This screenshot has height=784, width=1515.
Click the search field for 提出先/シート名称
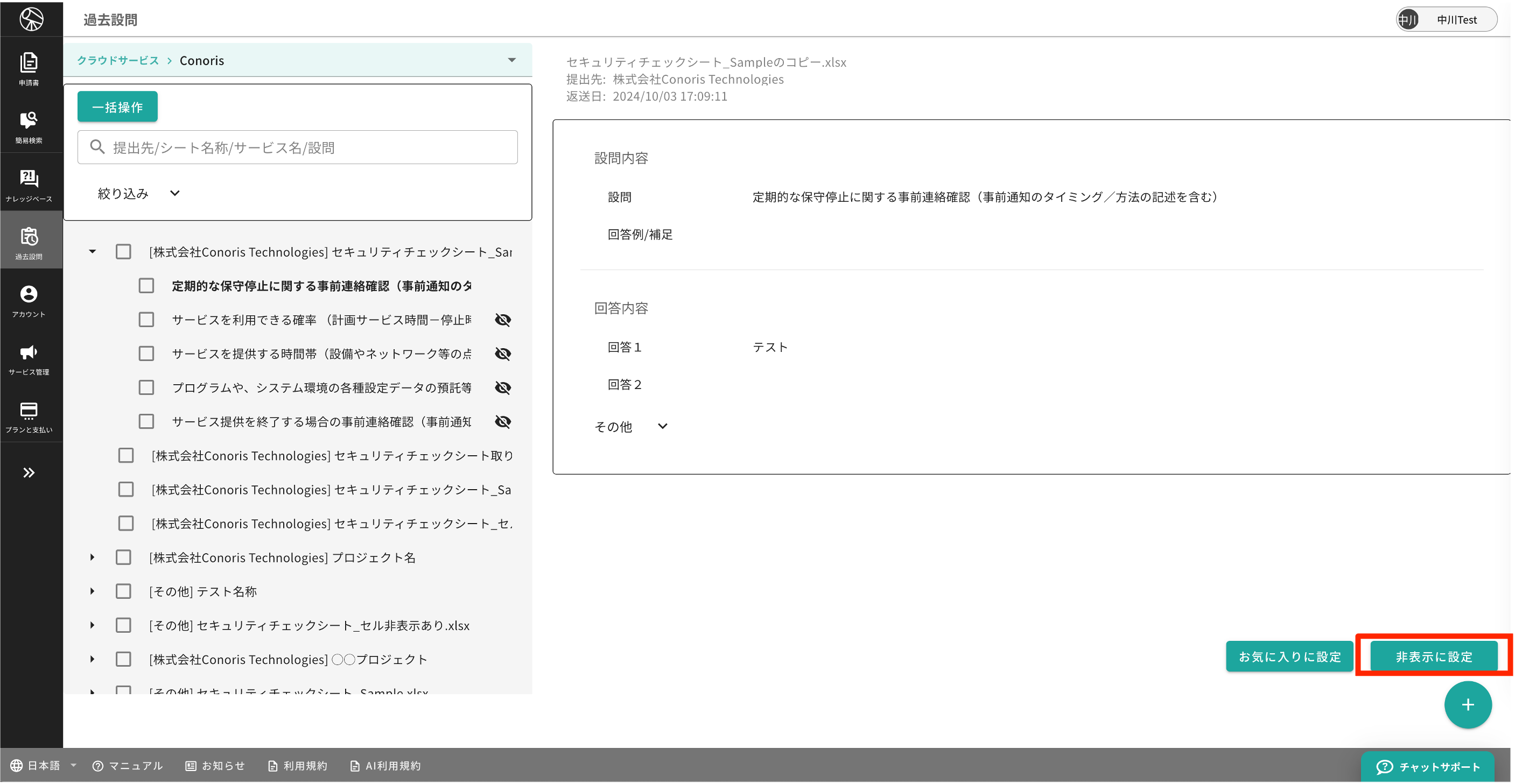pos(297,147)
